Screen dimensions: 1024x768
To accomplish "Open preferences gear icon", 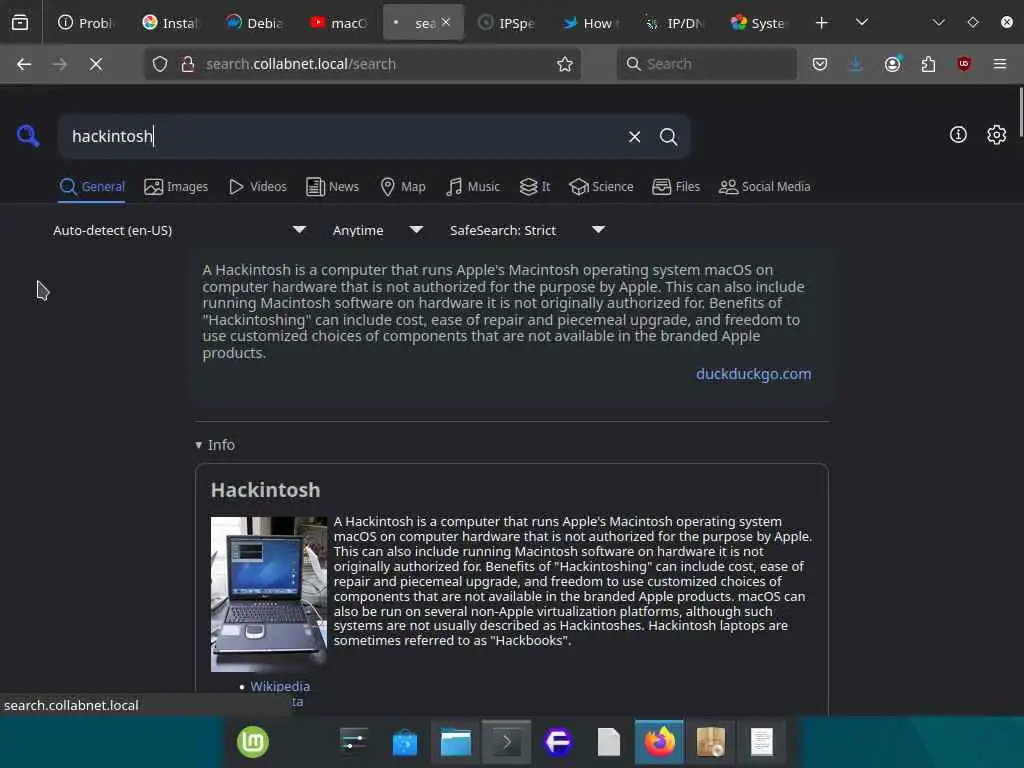I will click(996, 135).
